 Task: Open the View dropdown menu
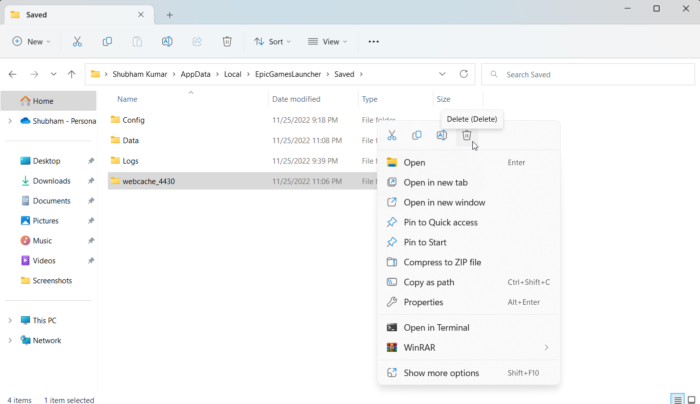pyautogui.click(x=327, y=42)
